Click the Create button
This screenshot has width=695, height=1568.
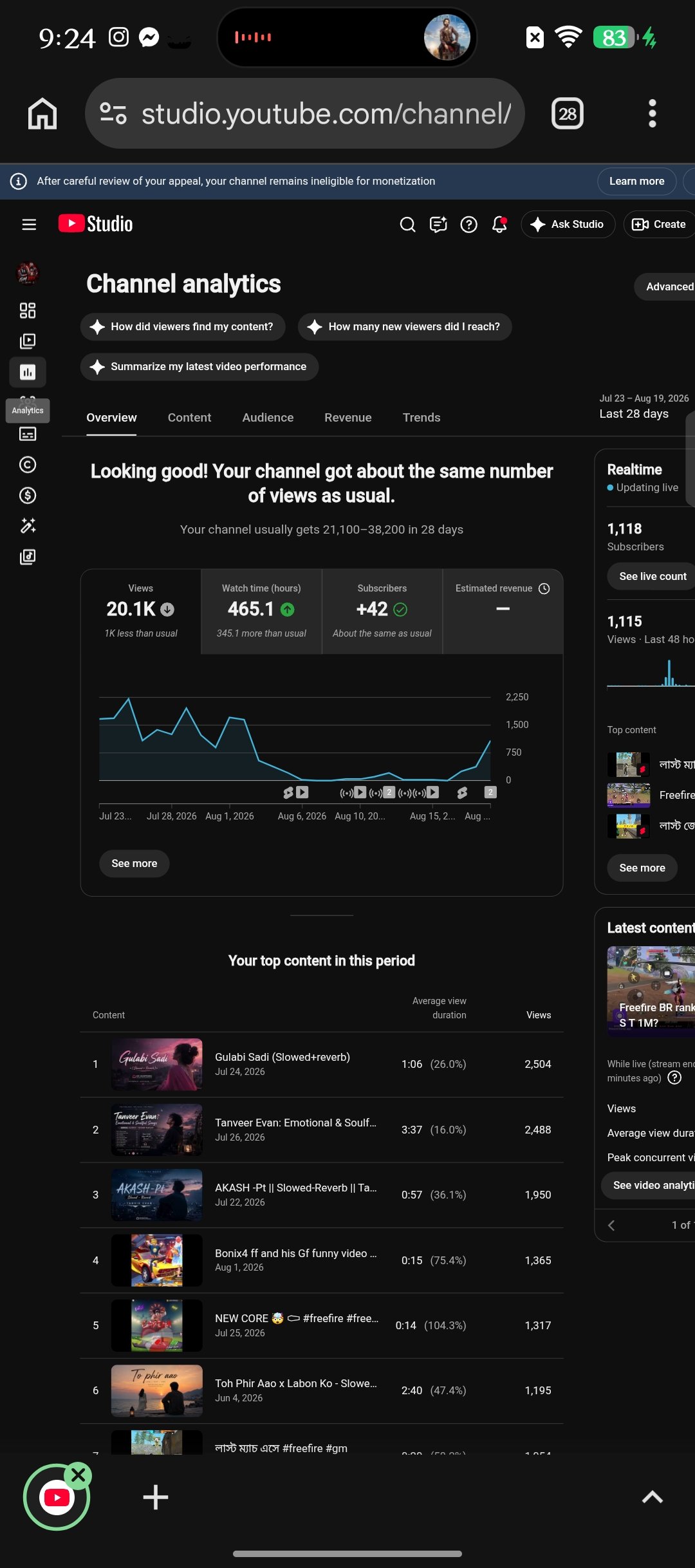click(659, 224)
